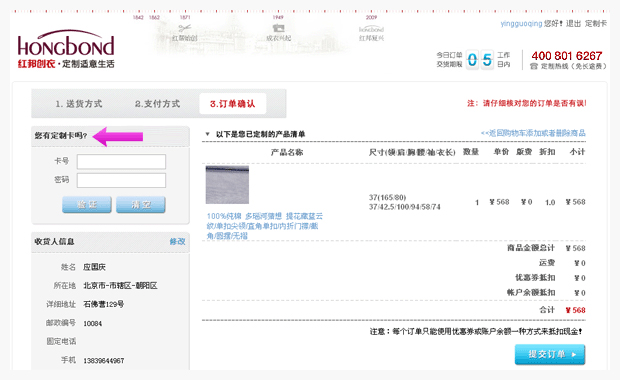The width and height of the screenshot is (620, 380).
Task: Collapse the customized product list triangle
Action: tap(207, 134)
